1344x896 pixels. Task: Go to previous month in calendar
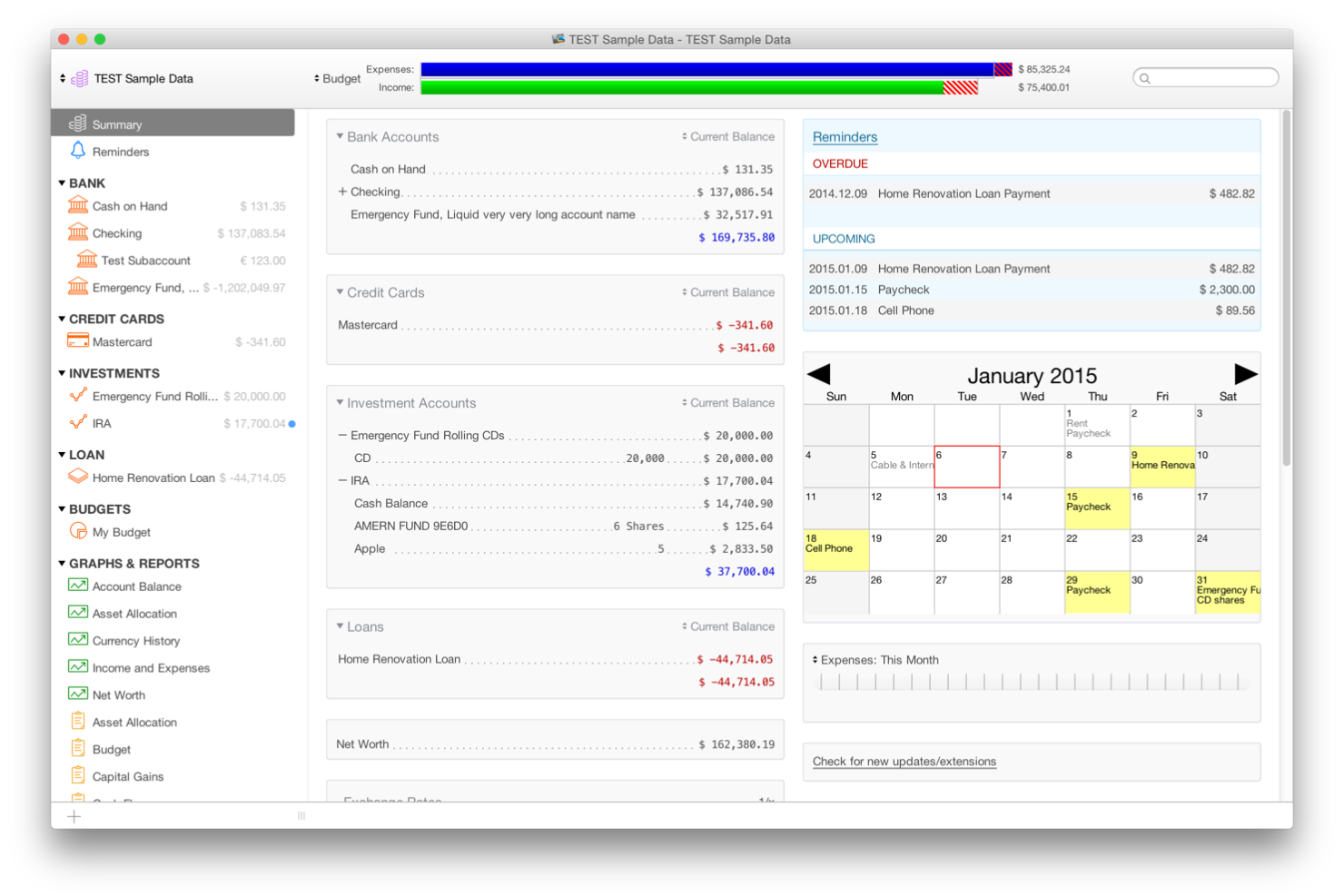click(x=818, y=374)
